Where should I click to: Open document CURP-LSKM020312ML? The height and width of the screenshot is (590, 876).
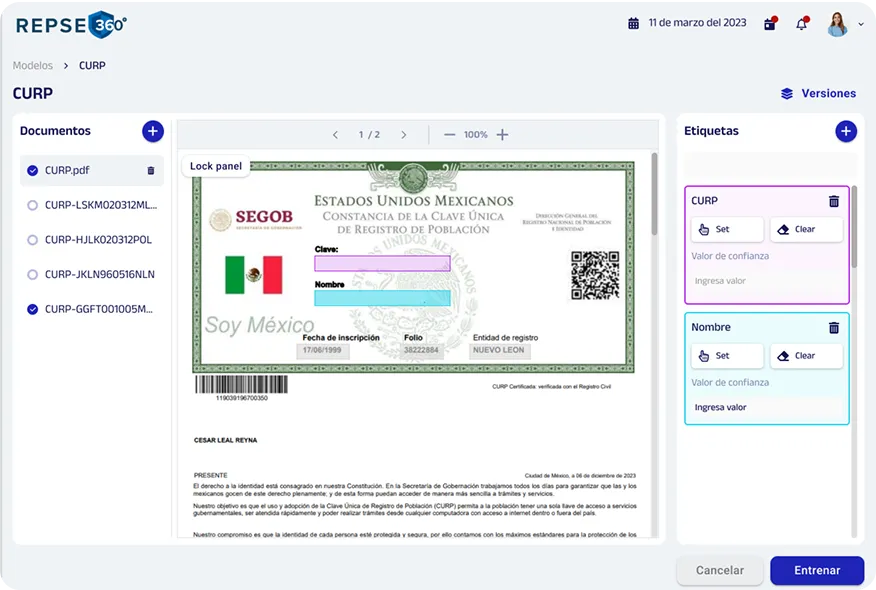tap(101, 205)
